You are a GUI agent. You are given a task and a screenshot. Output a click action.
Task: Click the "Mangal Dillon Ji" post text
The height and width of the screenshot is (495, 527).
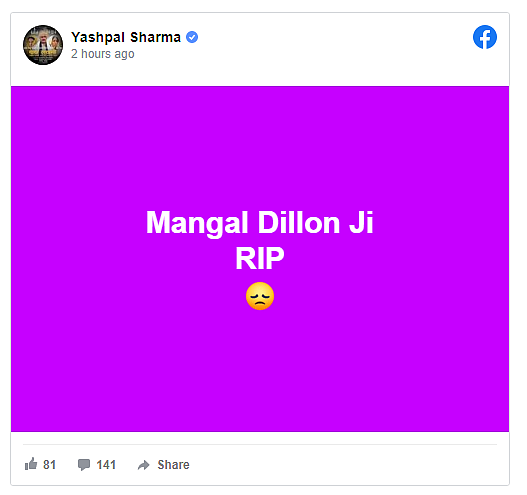pyautogui.click(x=259, y=222)
